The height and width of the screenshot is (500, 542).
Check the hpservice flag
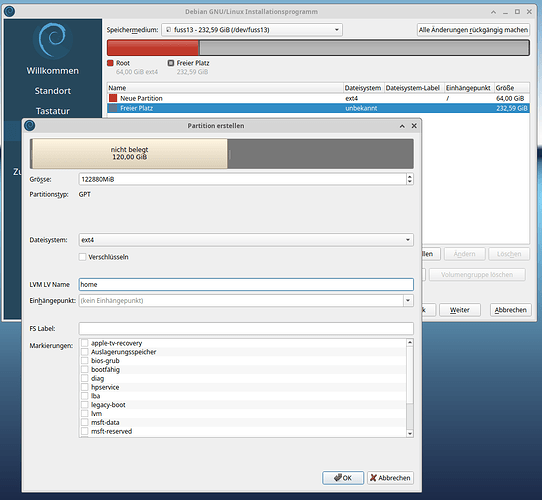pos(85,387)
